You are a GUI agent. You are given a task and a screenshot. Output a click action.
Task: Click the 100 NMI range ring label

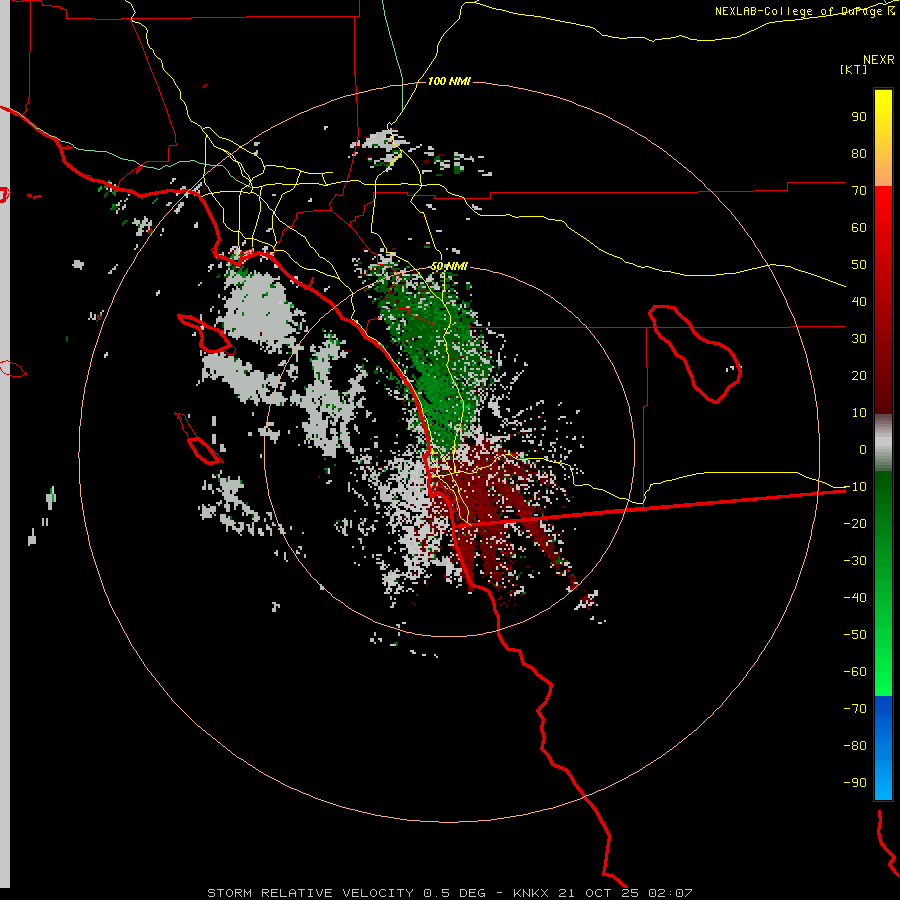(449, 81)
